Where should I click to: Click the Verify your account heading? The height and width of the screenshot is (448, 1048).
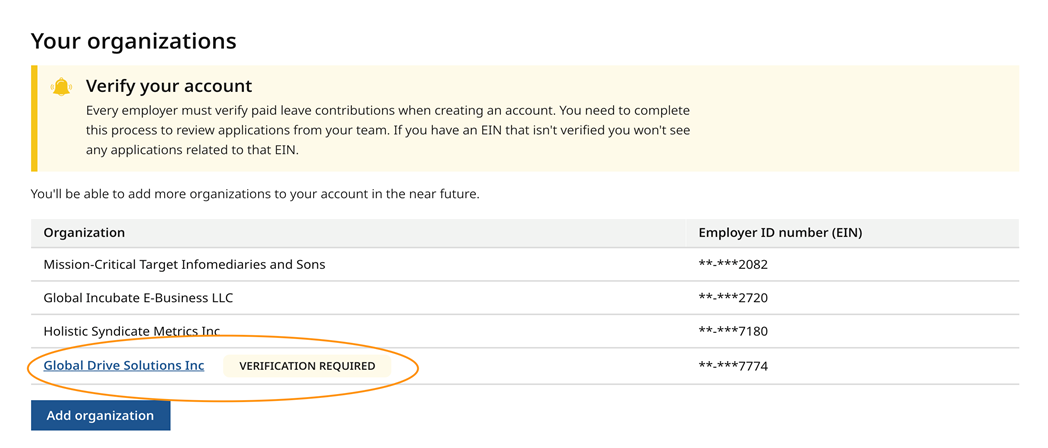(x=169, y=86)
